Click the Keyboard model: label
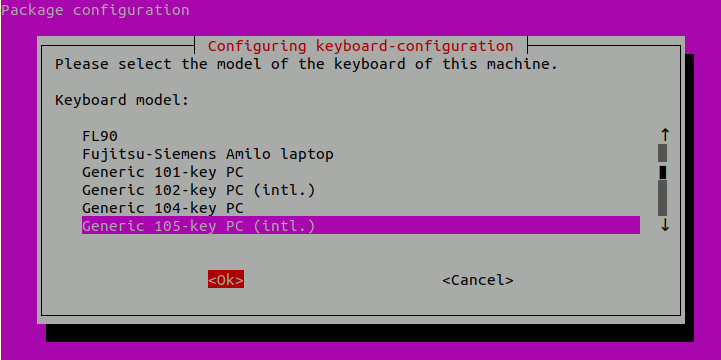The height and width of the screenshot is (360, 721). pyautogui.click(x=122, y=99)
